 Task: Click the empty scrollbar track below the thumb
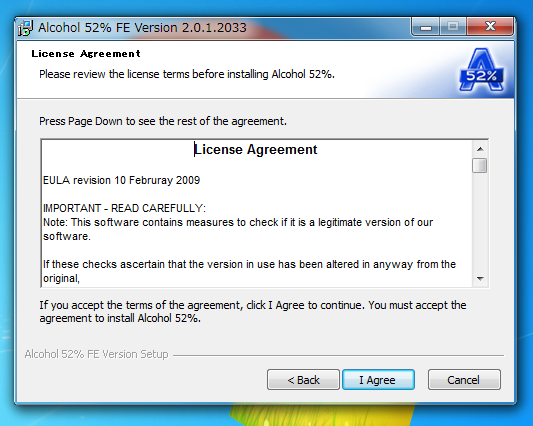point(480,222)
